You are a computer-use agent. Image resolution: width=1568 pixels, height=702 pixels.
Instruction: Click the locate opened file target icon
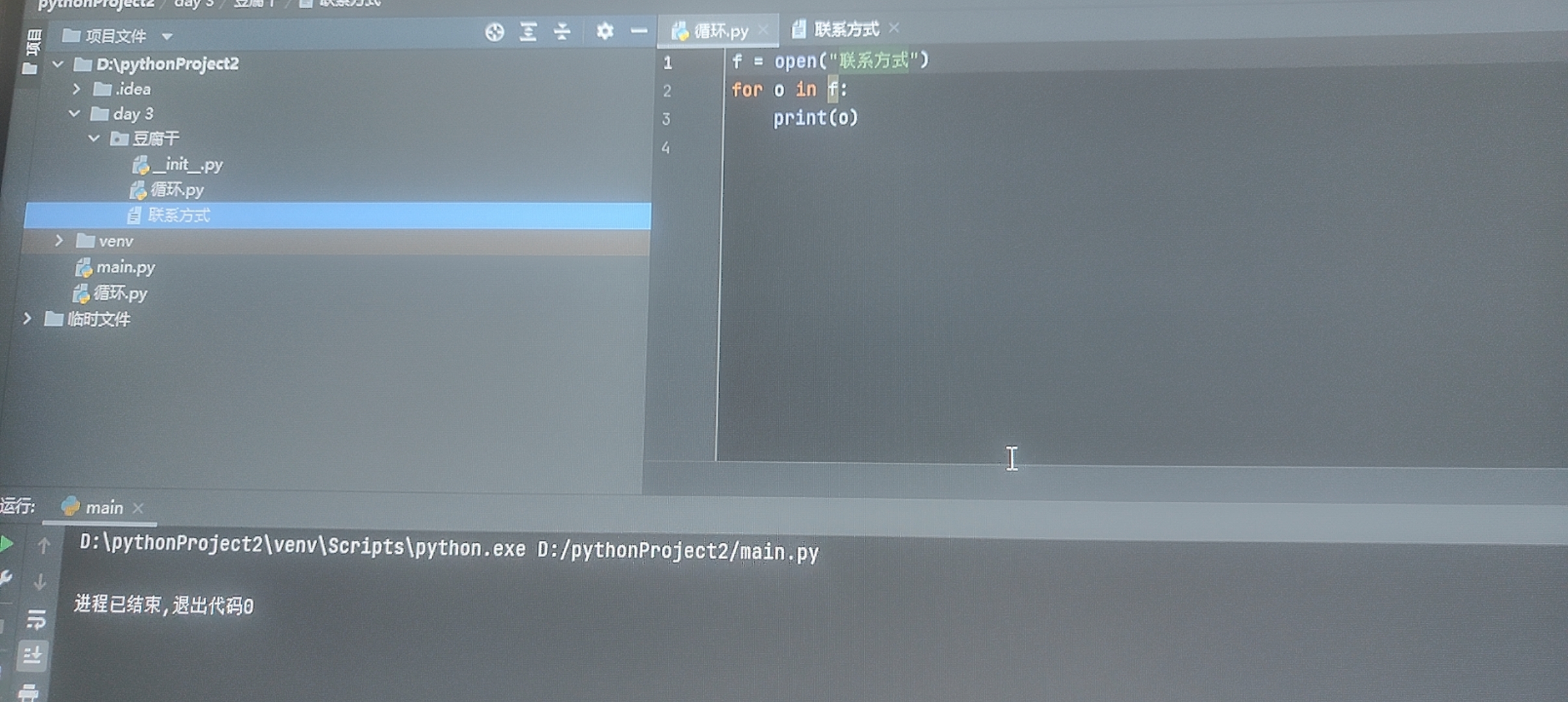(494, 32)
